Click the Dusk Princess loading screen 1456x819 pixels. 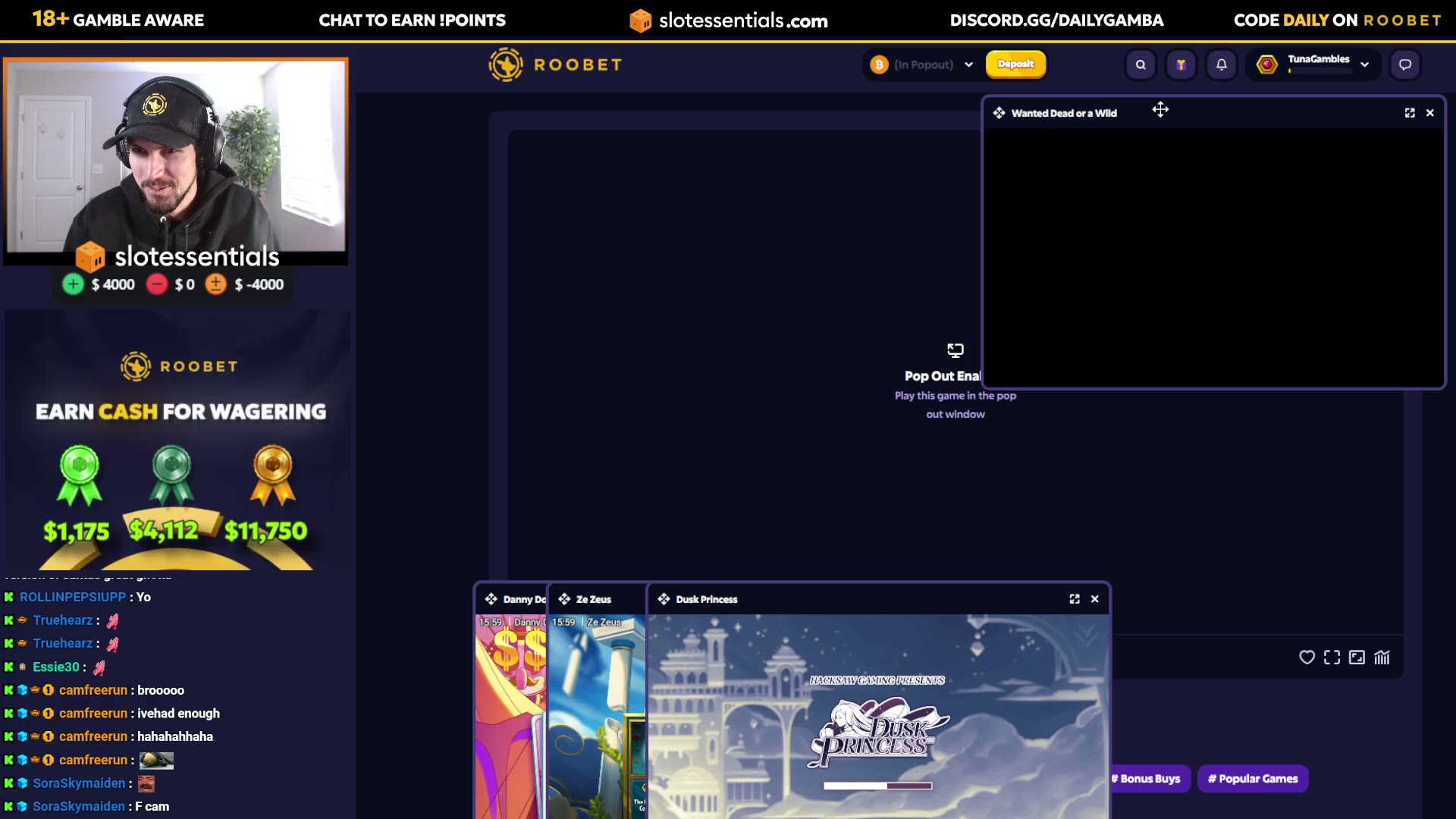[x=878, y=717]
